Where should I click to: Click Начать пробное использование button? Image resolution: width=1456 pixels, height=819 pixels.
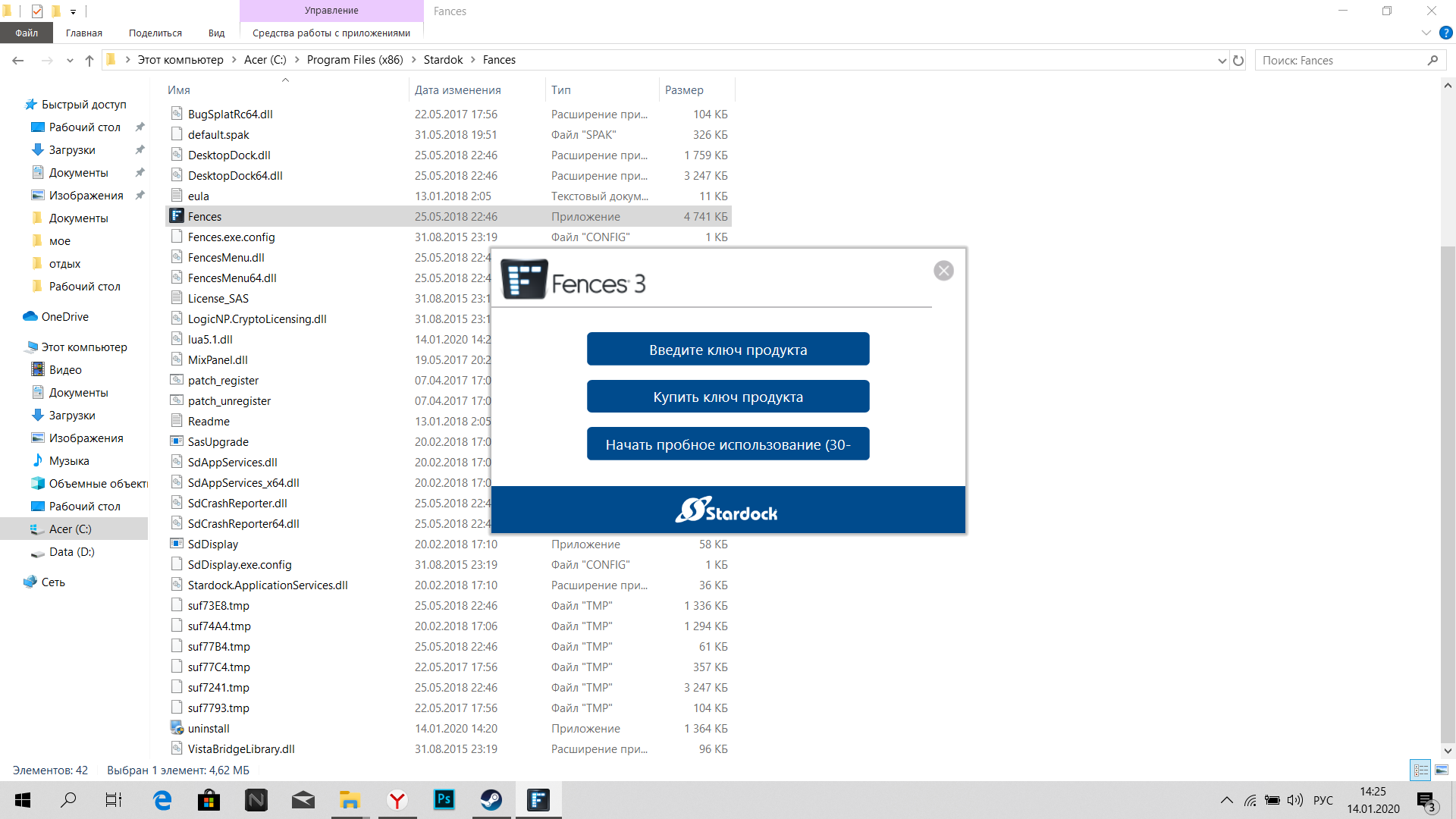pos(727,444)
